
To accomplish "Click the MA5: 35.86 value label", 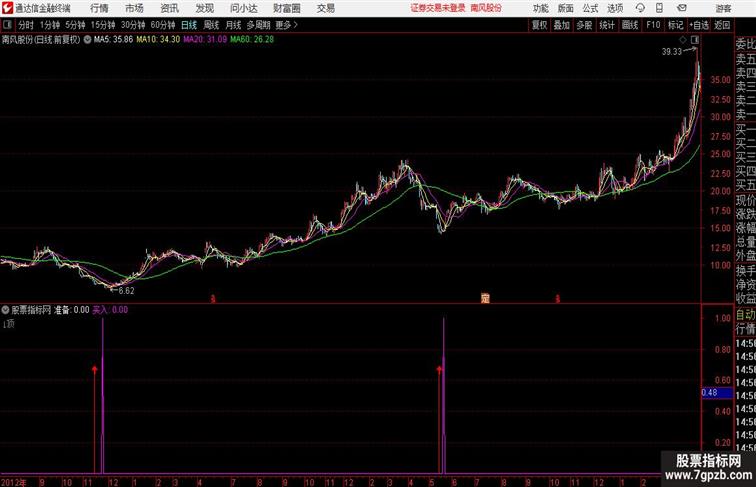I will [x=113, y=40].
